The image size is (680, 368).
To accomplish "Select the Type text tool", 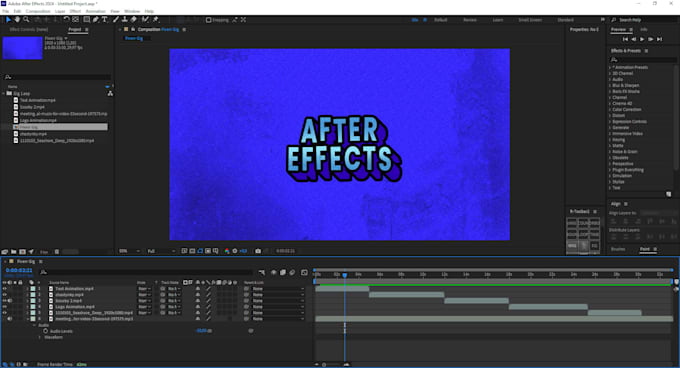I will (x=105, y=20).
